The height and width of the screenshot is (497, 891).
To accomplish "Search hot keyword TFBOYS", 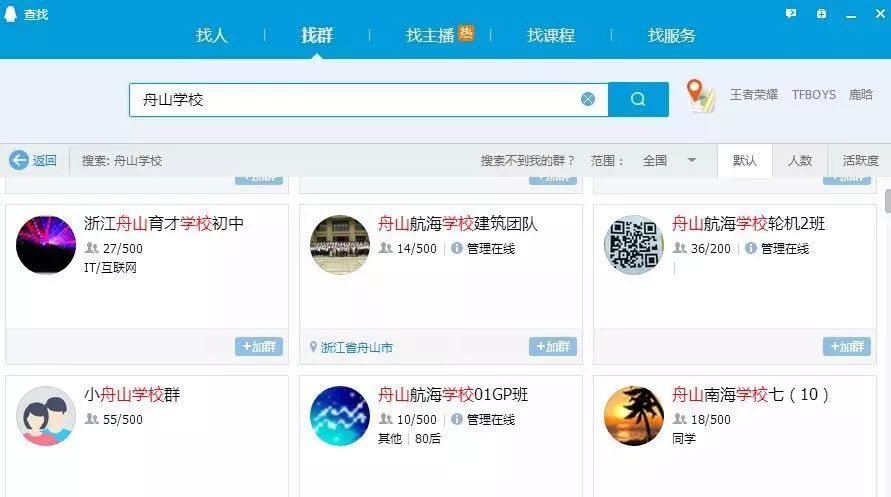I will click(814, 94).
